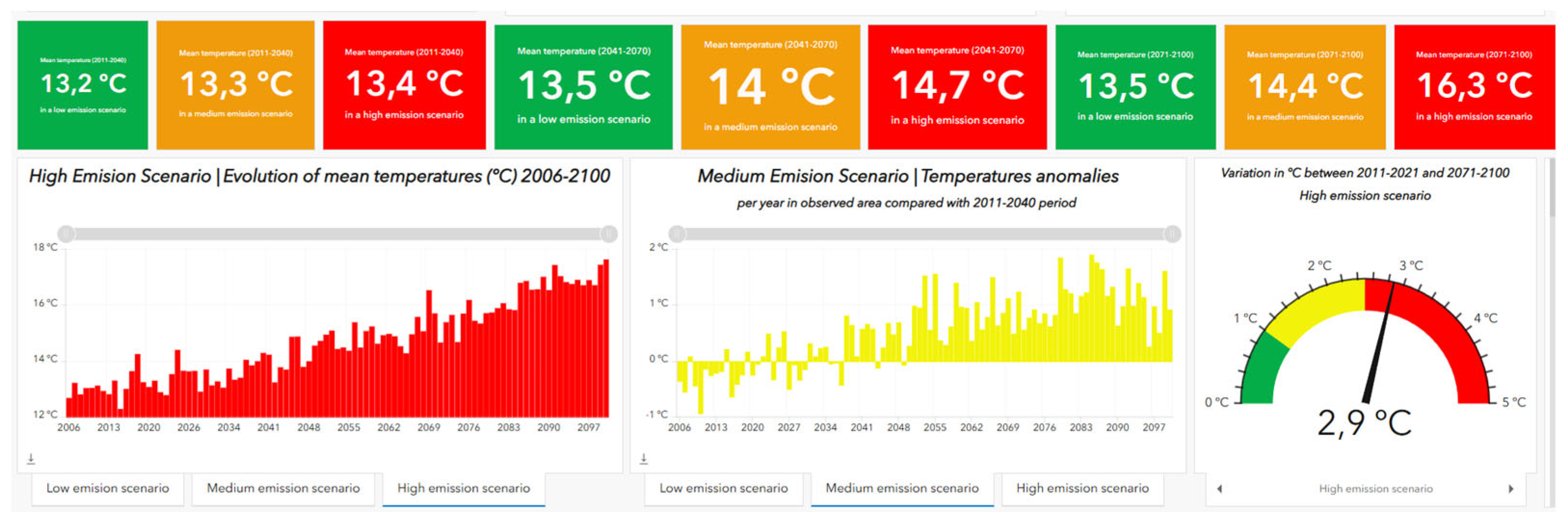Go to the previous gauge scenario with the left arrow
Image resolution: width=1568 pixels, height=529 pixels.
point(1219,489)
